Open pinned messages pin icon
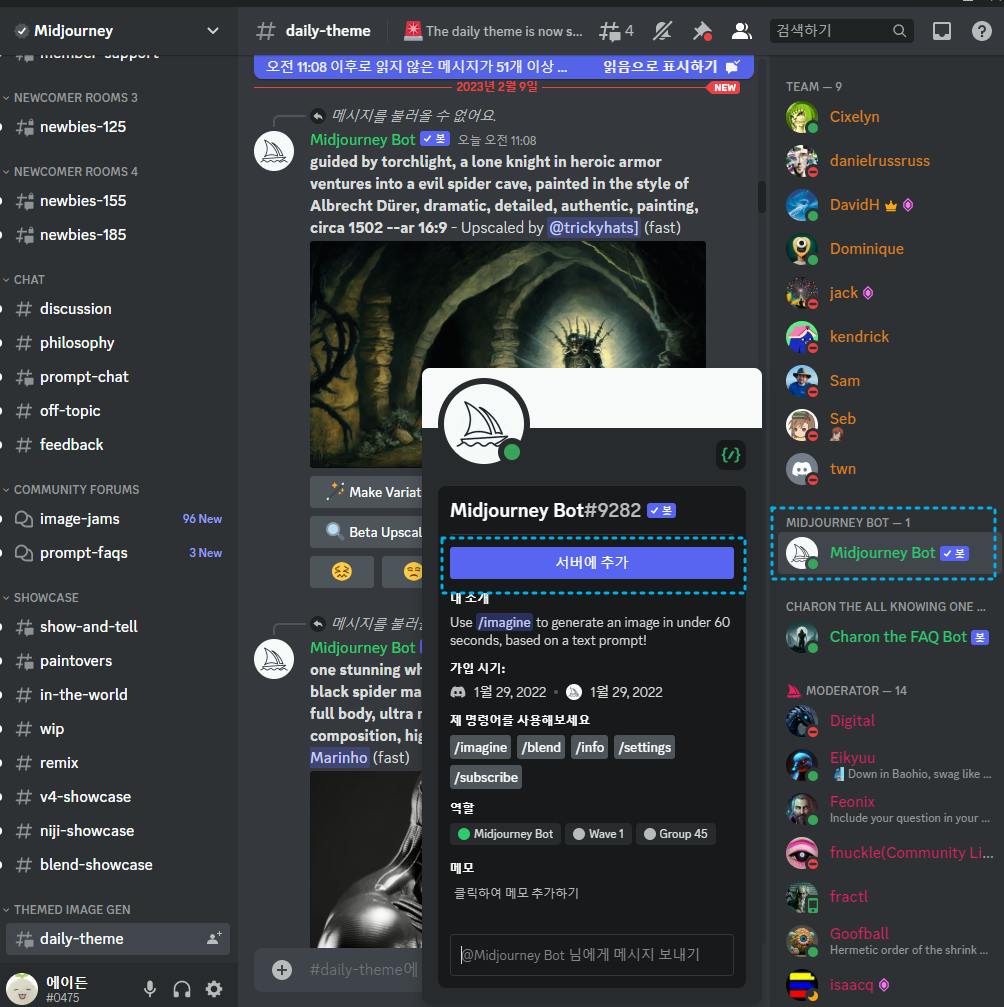Image resolution: width=1004 pixels, height=1007 pixels. click(x=702, y=31)
